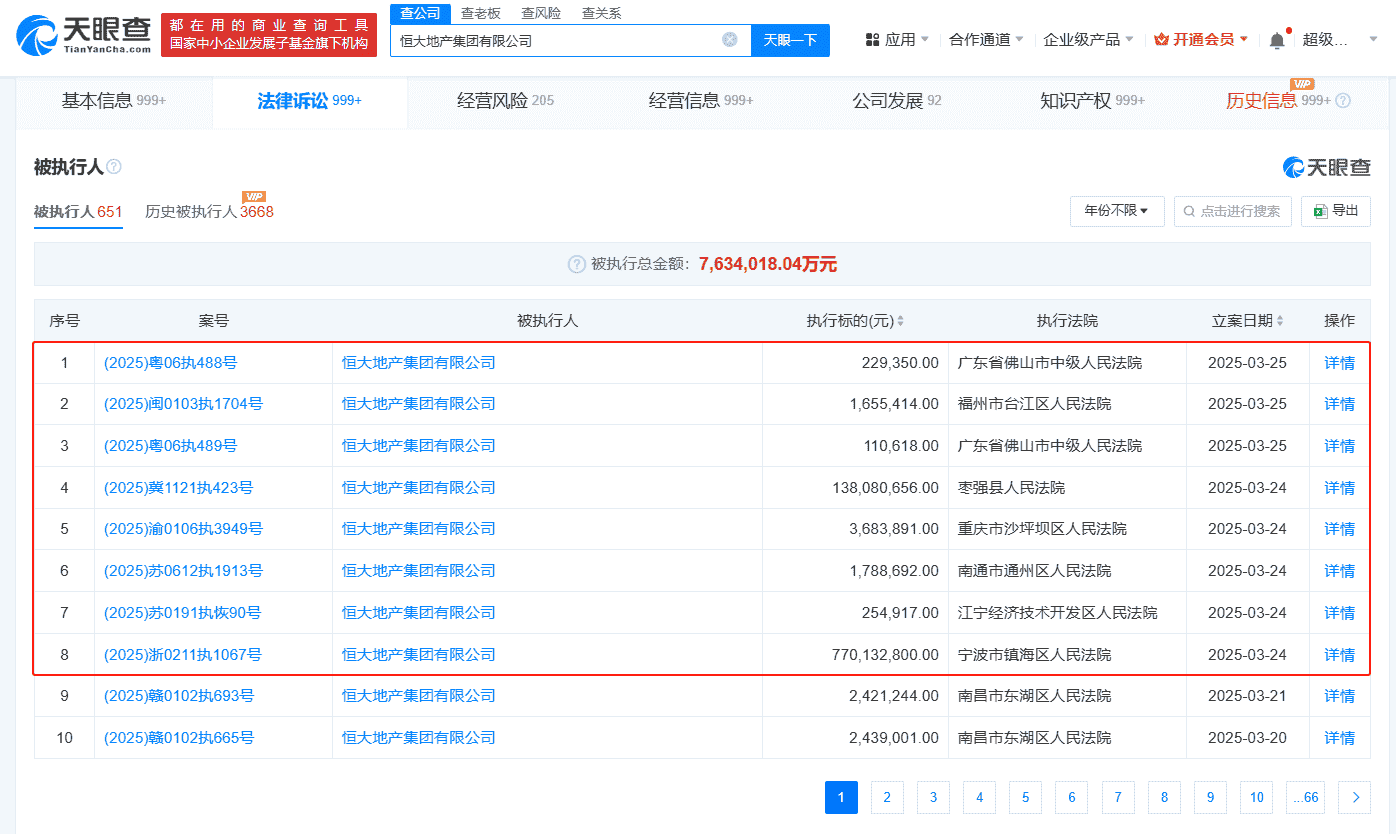Switch search mode to 查老板
This screenshot has height=834, width=1396.
click(479, 13)
